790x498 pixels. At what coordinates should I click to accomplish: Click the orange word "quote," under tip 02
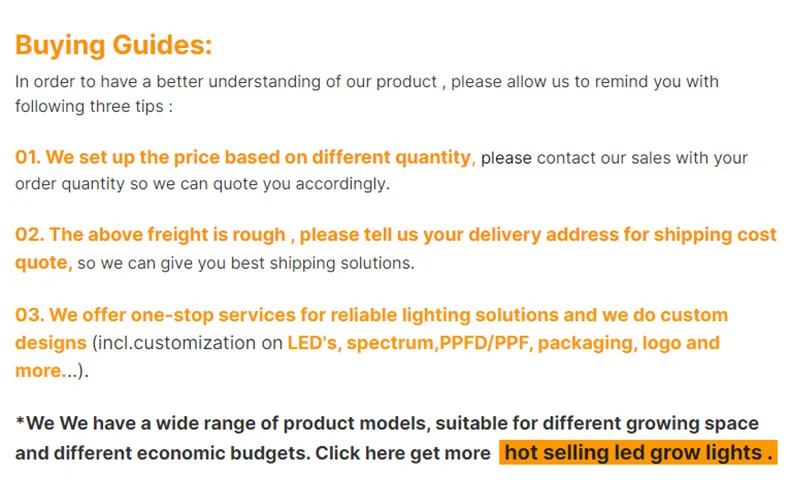click(x=44, y=263)
